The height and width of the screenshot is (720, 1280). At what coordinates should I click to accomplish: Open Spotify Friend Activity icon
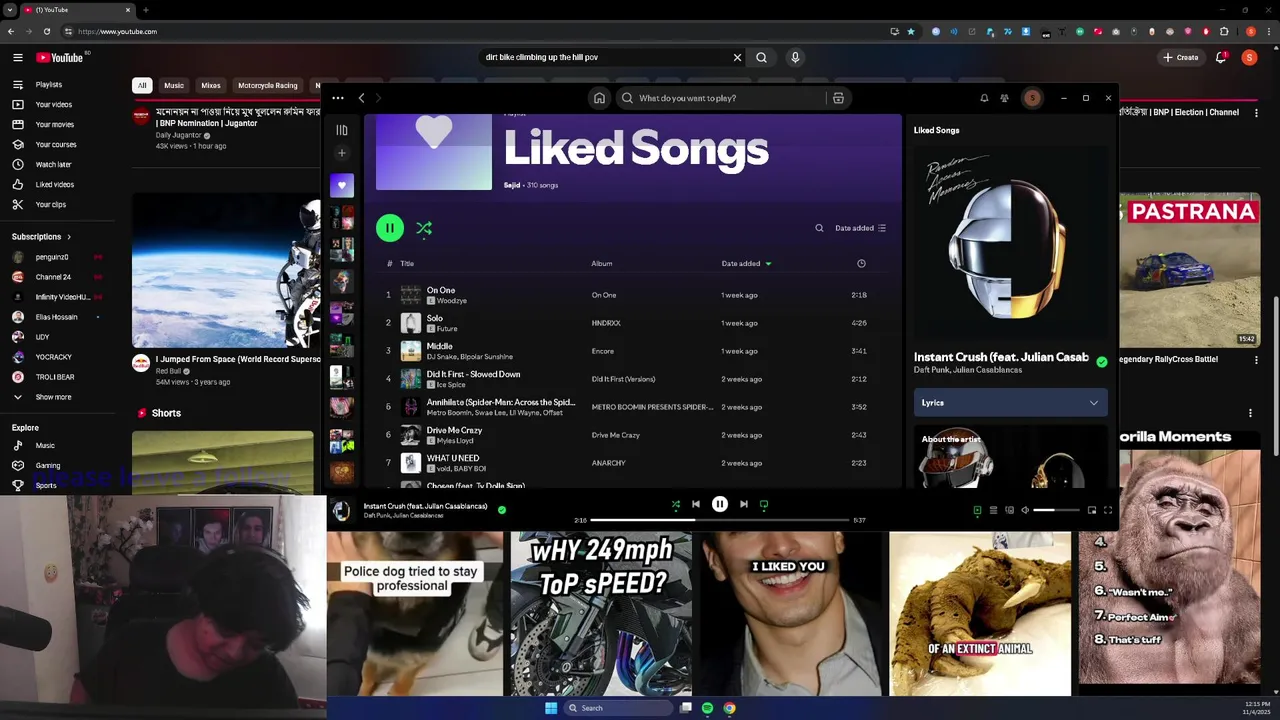(1004, 98)
